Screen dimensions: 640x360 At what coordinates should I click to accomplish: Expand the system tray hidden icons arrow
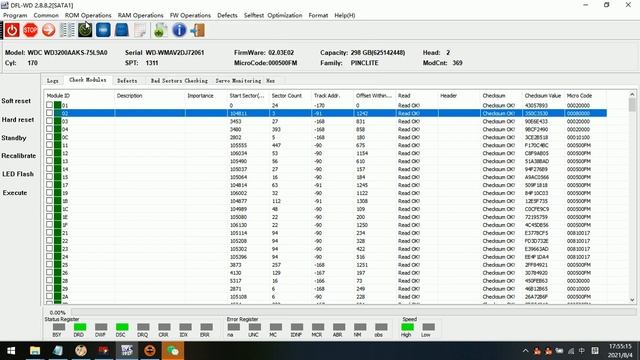[525, 351]
